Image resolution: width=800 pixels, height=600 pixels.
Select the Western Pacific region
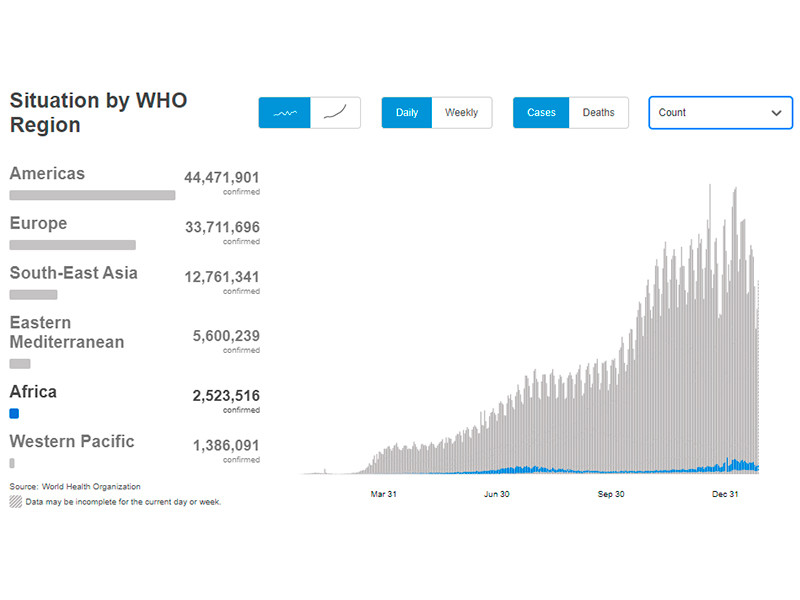[71, 441]
